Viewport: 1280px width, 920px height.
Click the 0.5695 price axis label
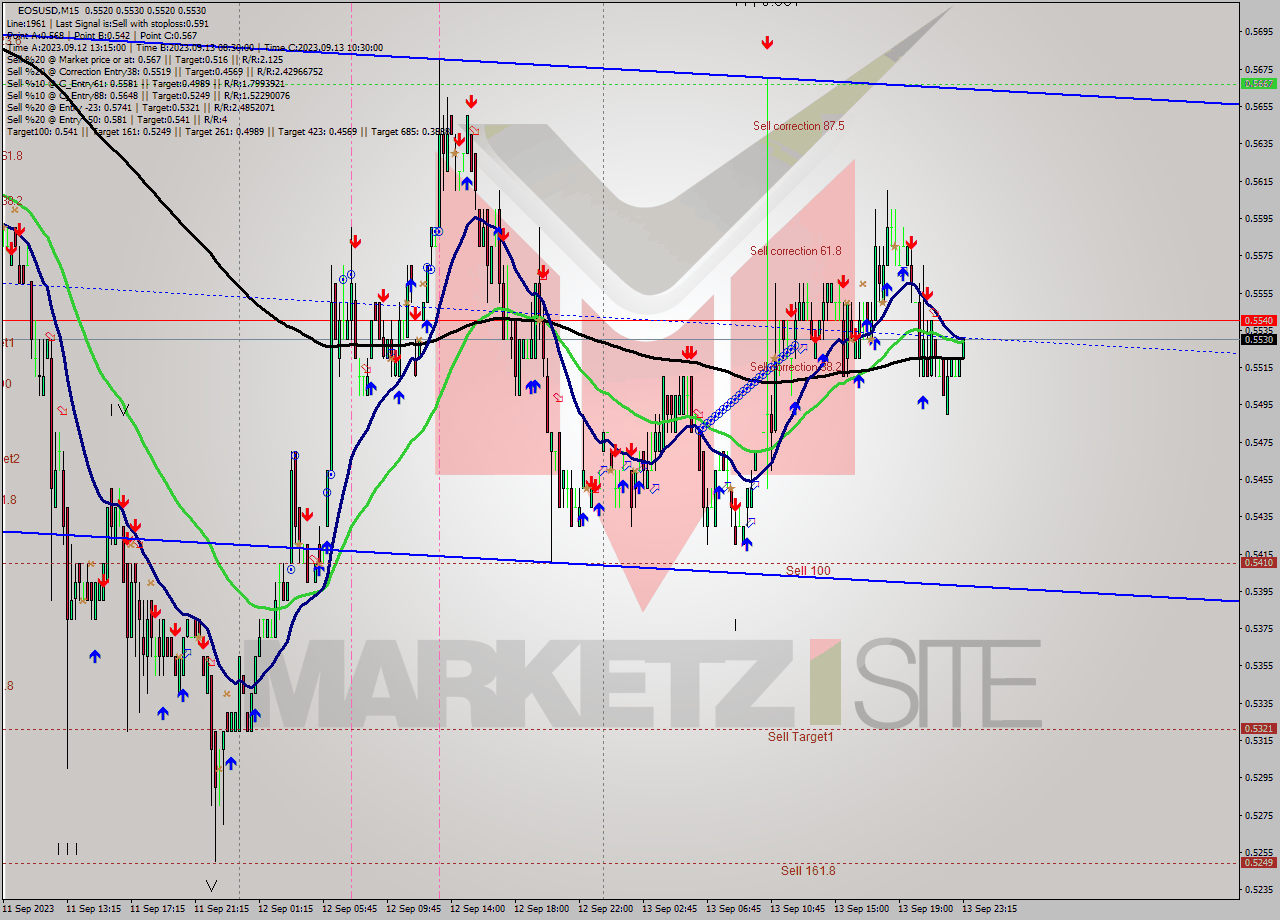click(x=1259, y=32)
